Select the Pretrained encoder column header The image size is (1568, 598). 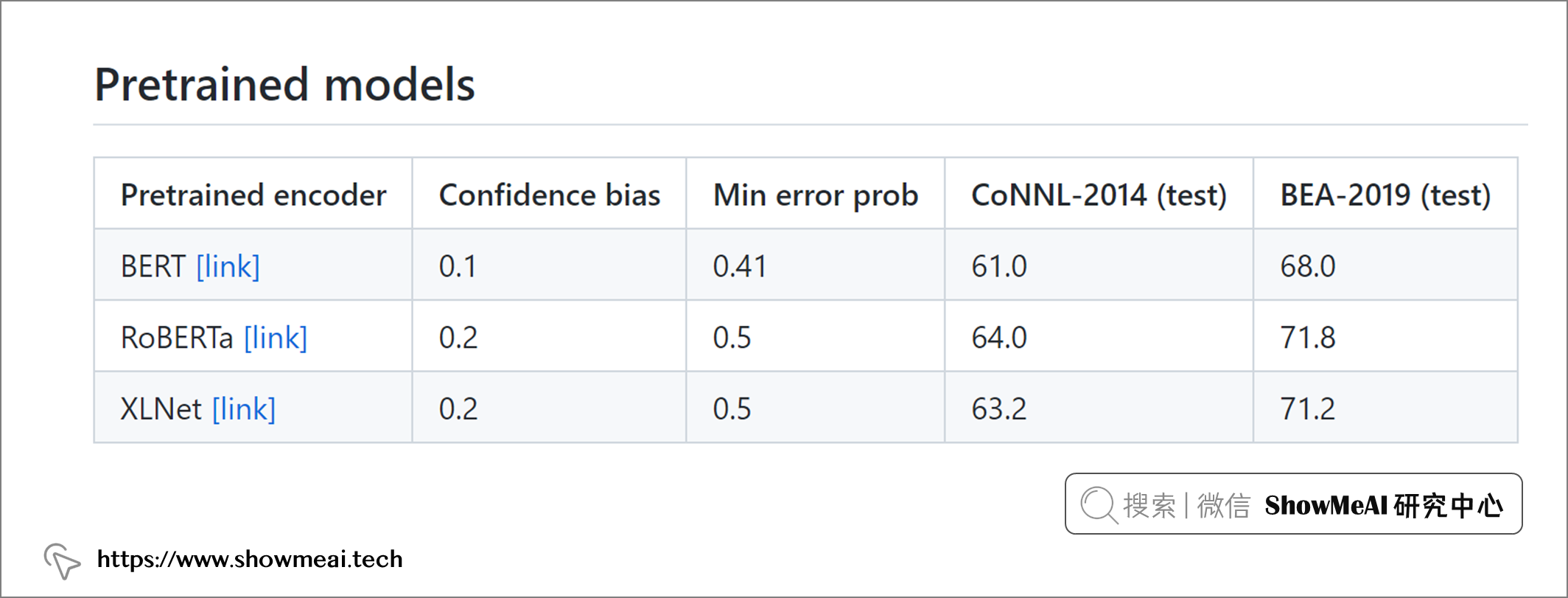pyautogui.click(x=253, y=195)
